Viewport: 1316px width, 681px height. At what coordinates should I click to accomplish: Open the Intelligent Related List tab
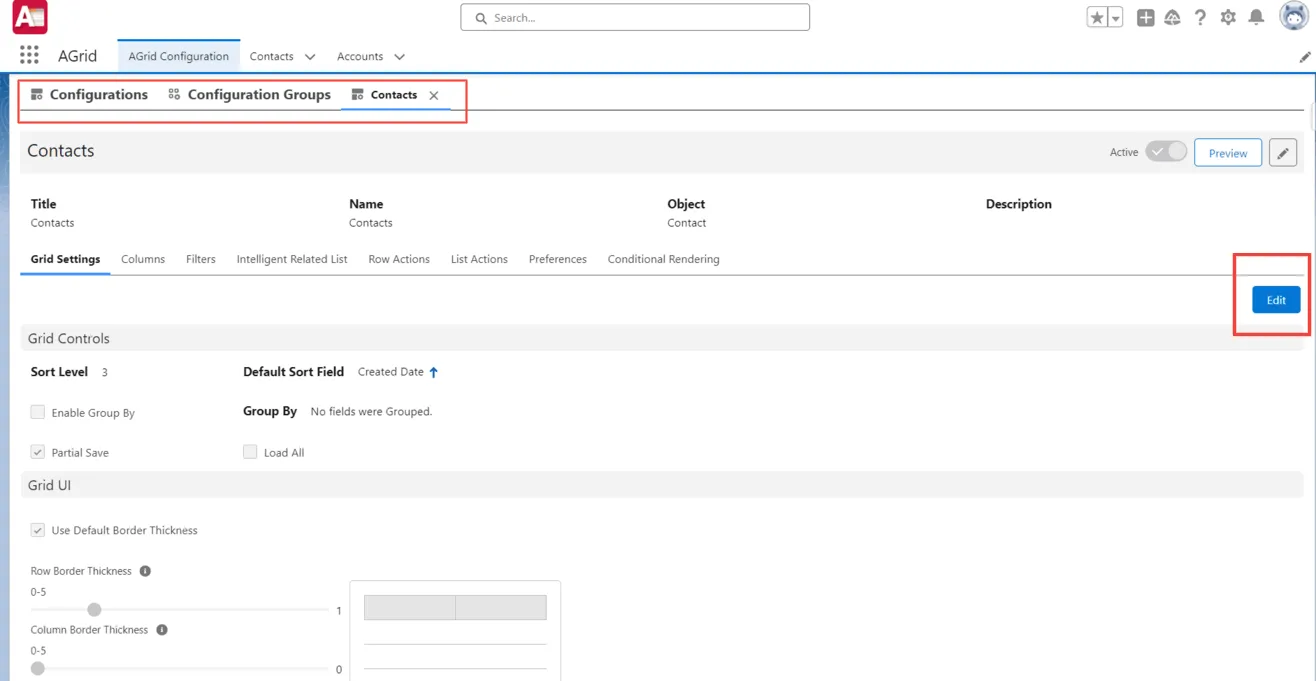point(292,259)
